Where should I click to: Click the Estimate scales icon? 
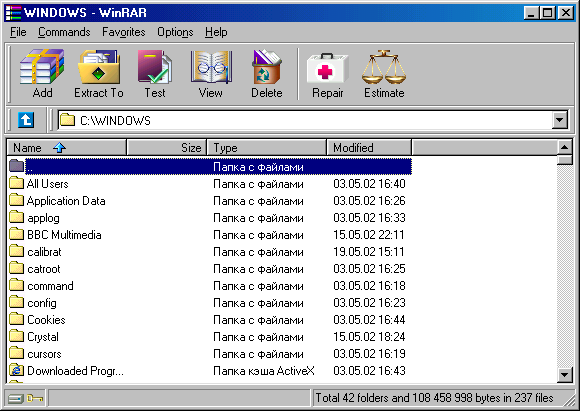384,67
